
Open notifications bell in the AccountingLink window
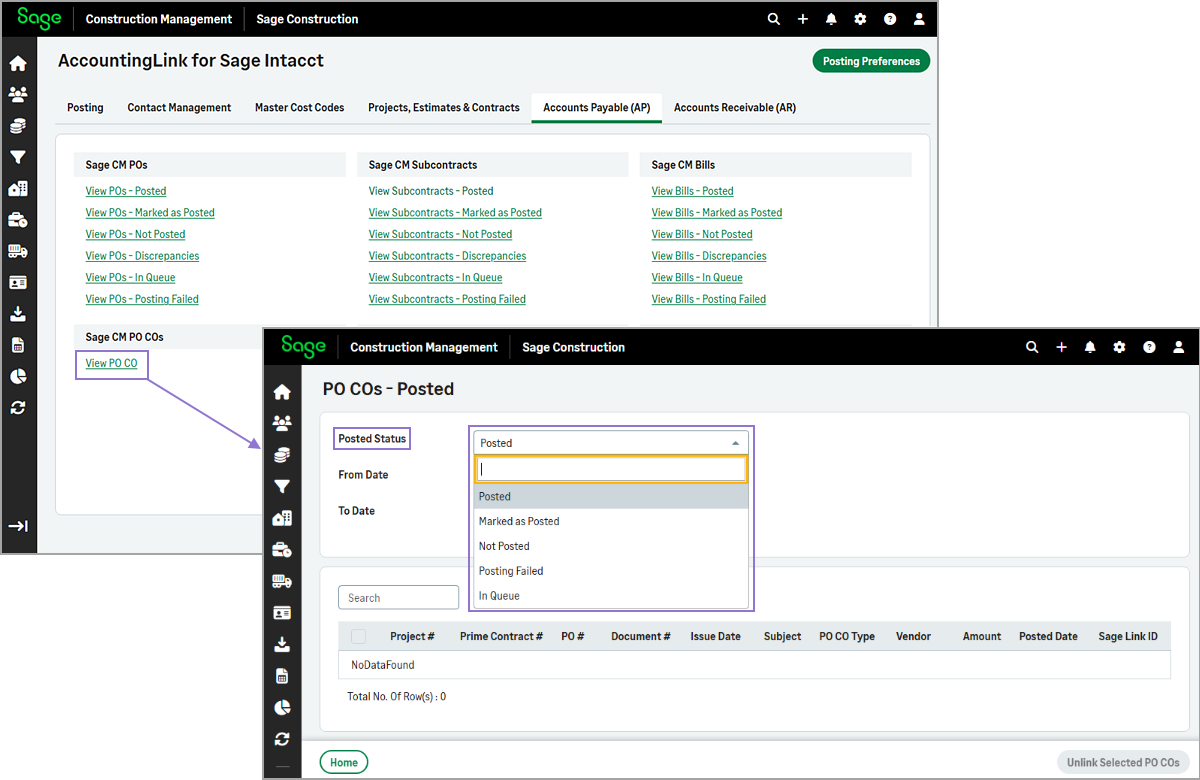click(x=831, y=19)
